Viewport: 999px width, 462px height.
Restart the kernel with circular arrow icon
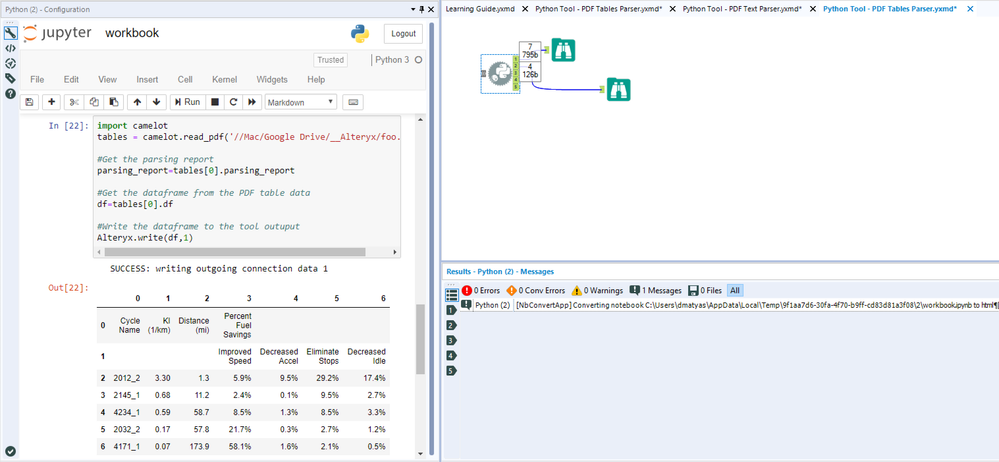pyautogui.click(x=233, y=102)
